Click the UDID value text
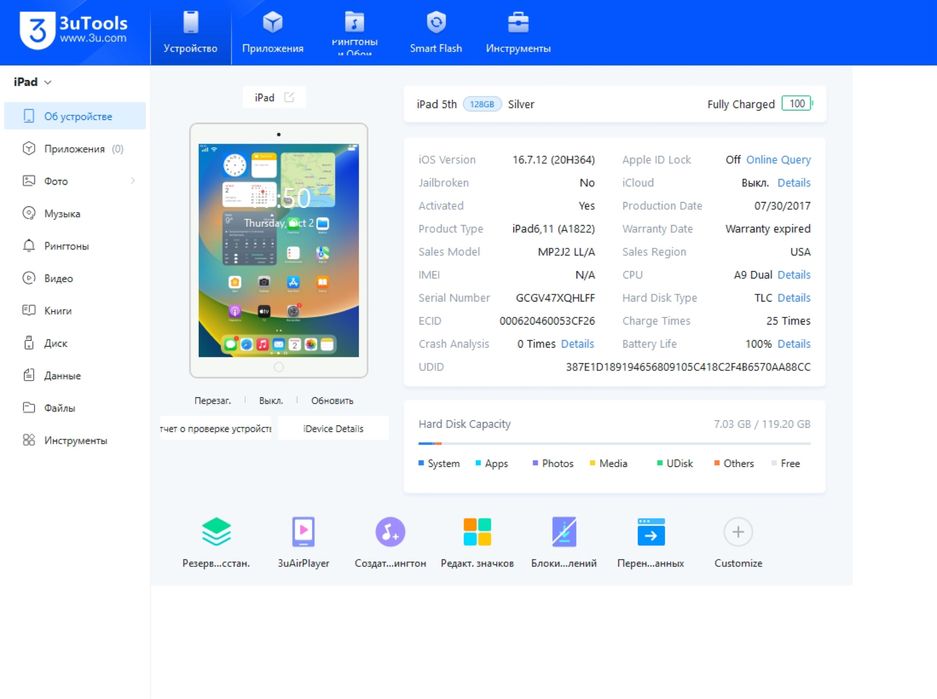This screenshot has width=937, height=699. point(688,367)
